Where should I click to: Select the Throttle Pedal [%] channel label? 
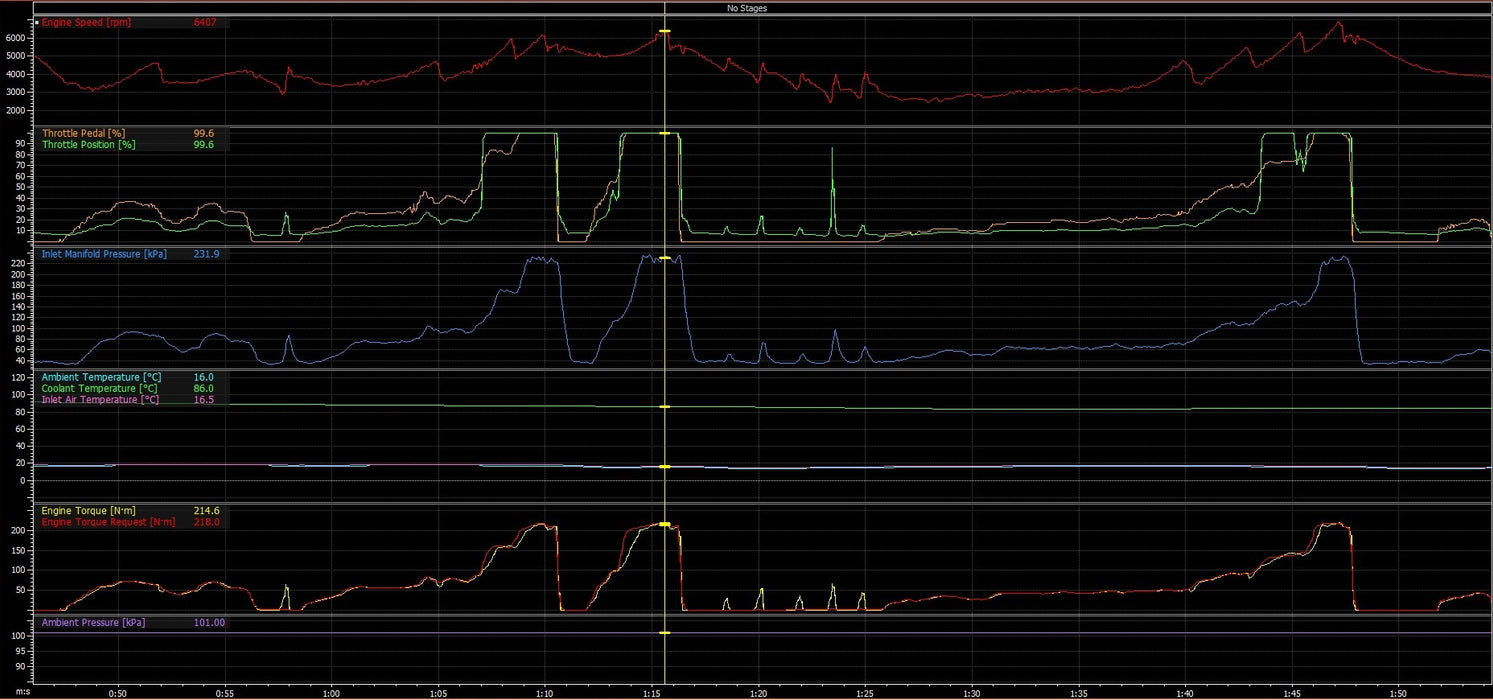tap(84, 133)
